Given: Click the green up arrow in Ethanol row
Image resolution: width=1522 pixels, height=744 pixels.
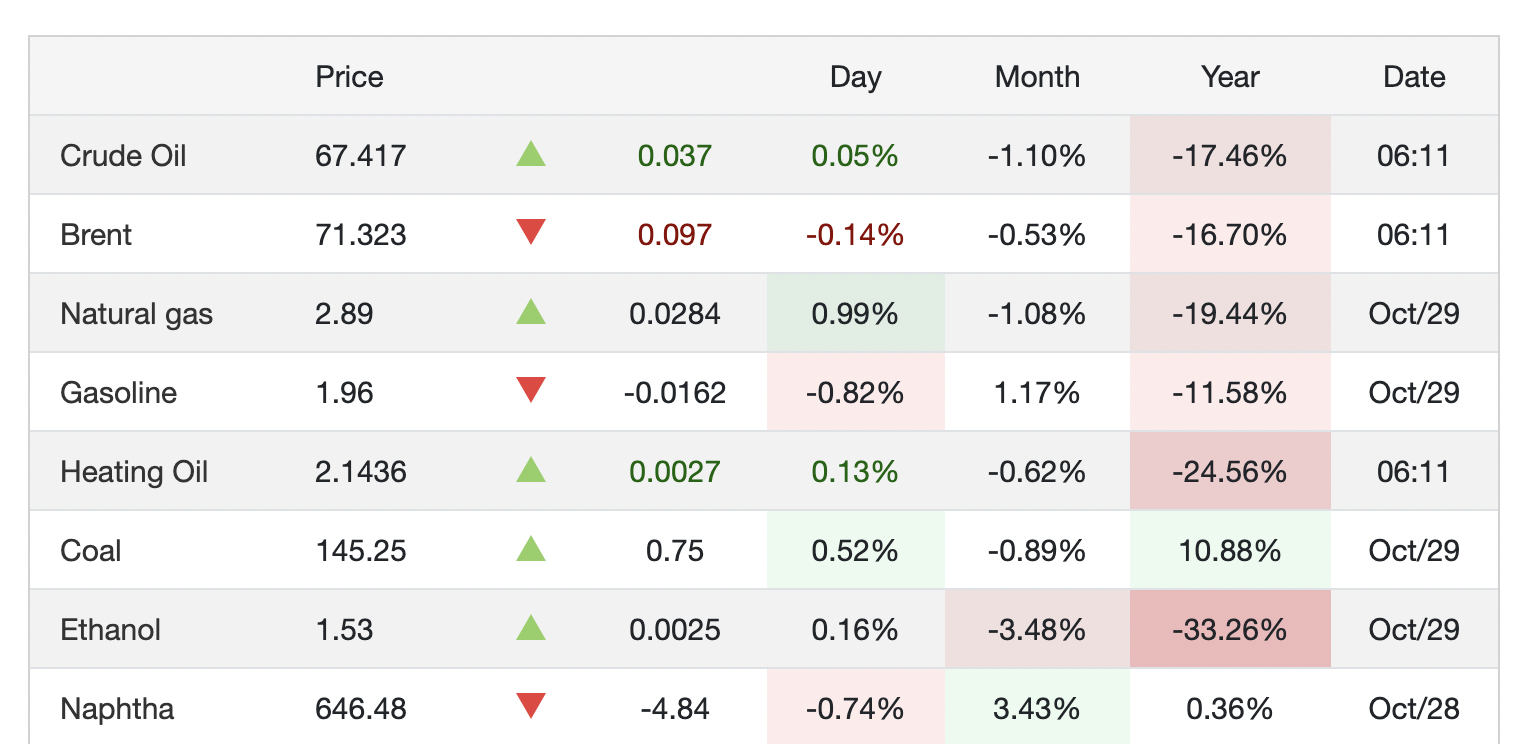Looking at the screenshot, I should 531,628.
